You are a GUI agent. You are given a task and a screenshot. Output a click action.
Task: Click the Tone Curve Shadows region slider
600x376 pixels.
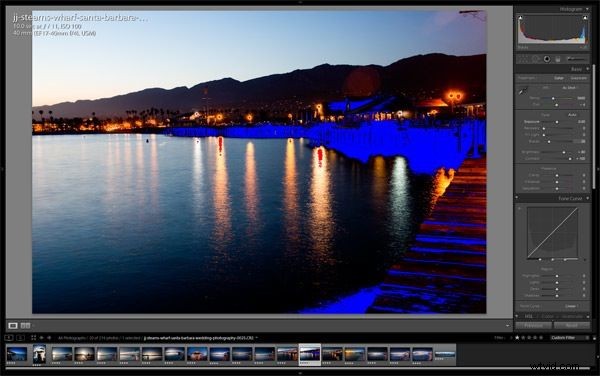pos(557,295)
